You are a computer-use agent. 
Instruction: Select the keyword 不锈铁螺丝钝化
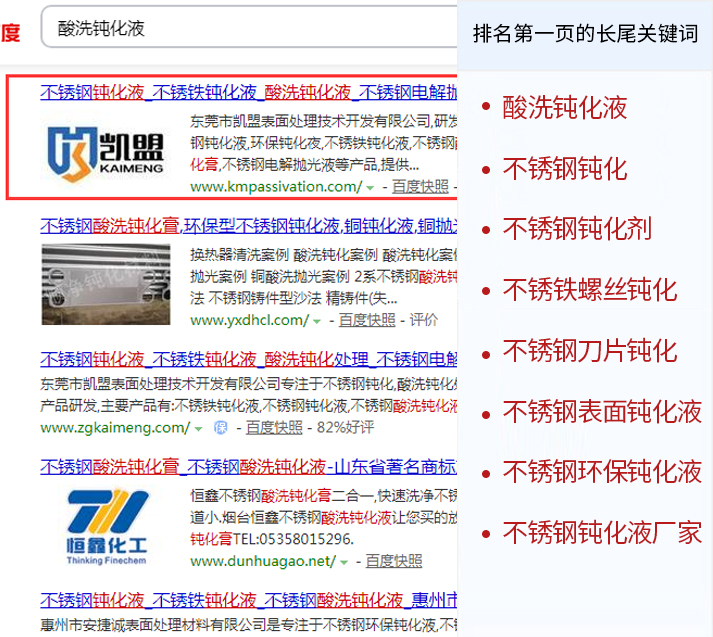tap(589, 290)
